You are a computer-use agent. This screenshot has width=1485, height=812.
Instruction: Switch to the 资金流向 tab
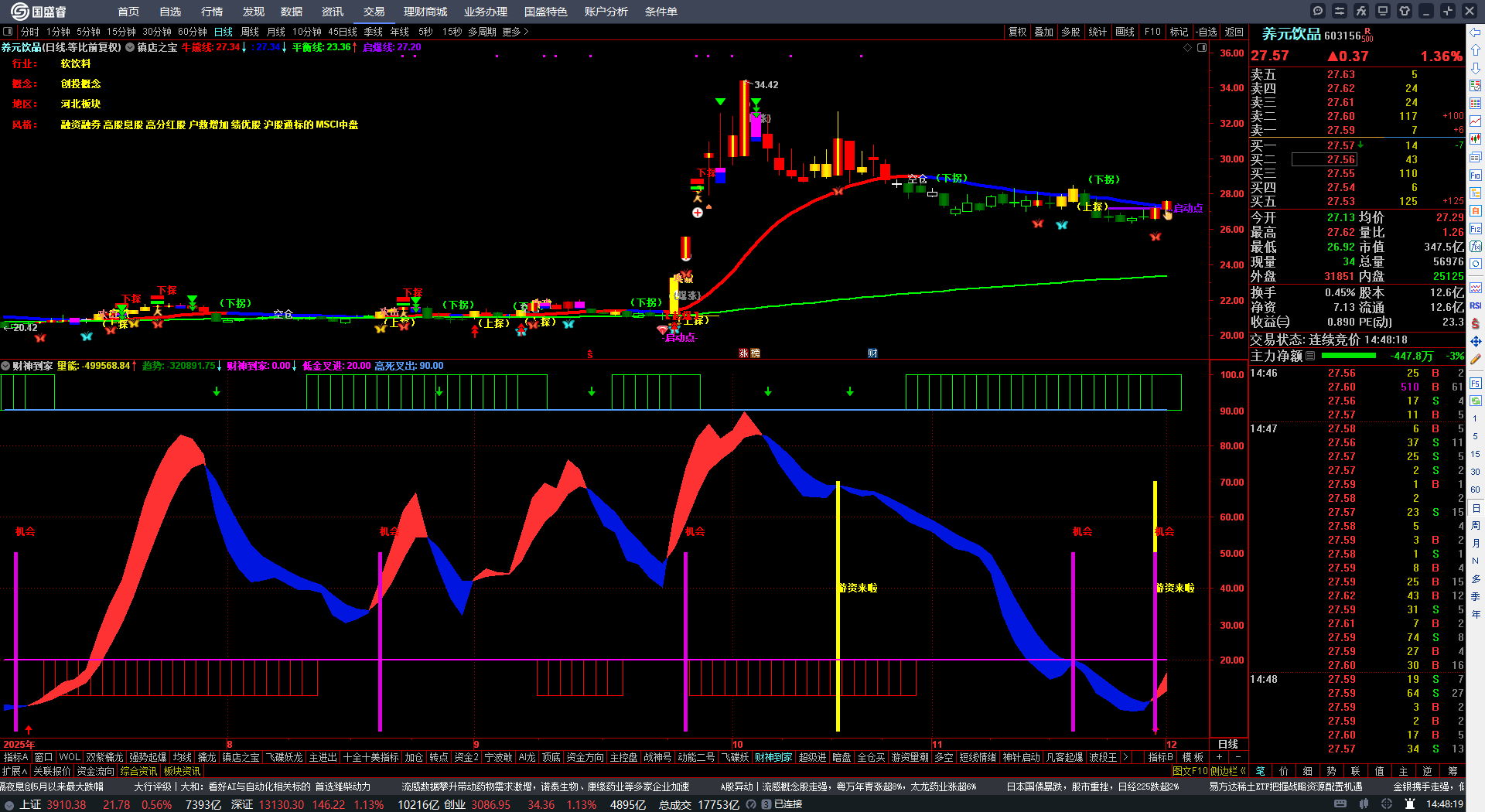coord(95,771)
